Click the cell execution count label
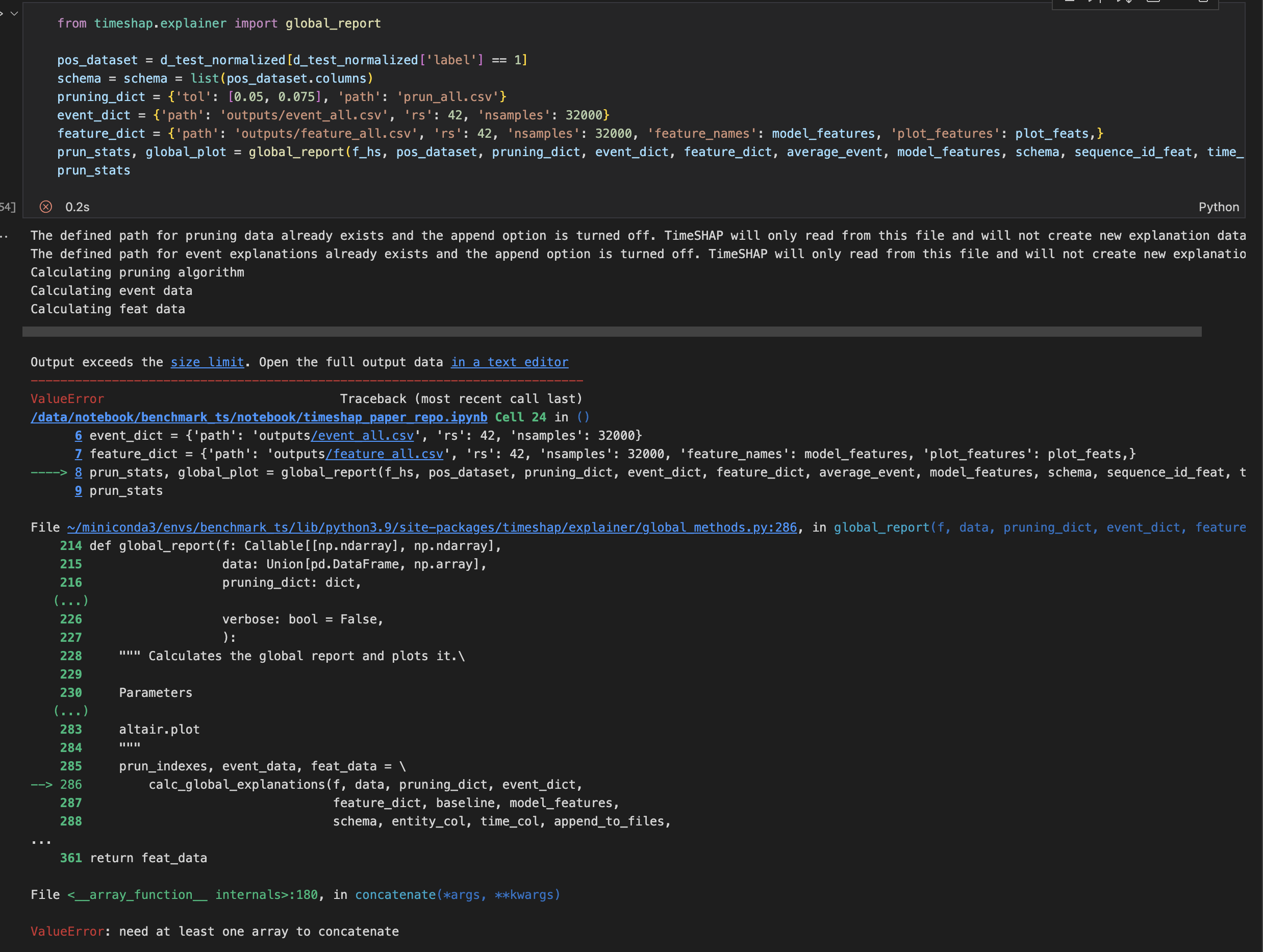The width and height of the screenshot is (1263, 952). 8,207
